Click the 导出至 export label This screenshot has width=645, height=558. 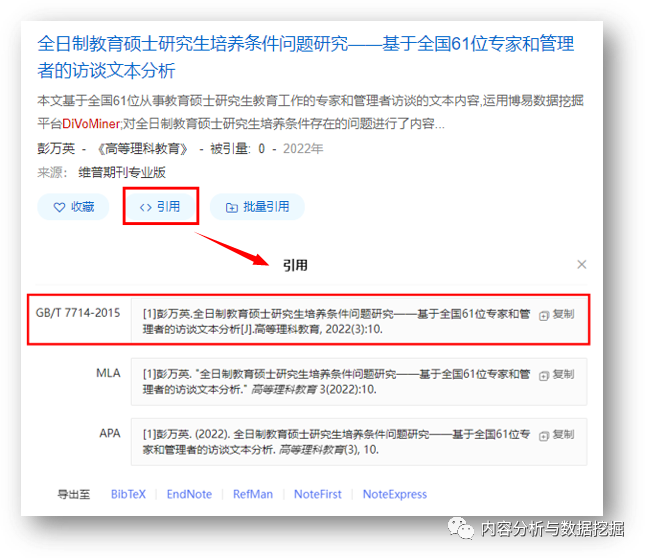pyautogui.click(x=74, y=494)
